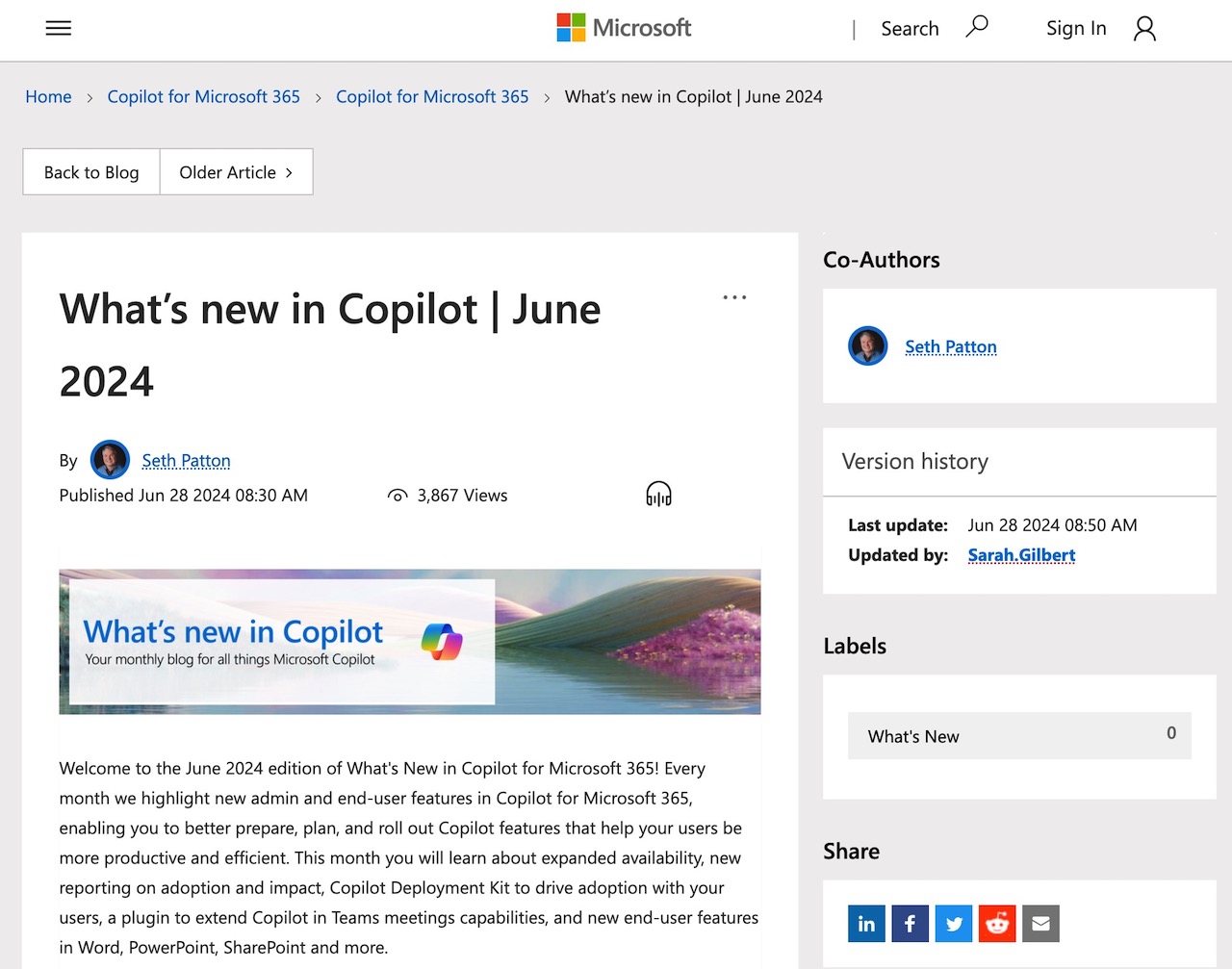
Task: Click the Sign In text
Action: click(1076, 29)
